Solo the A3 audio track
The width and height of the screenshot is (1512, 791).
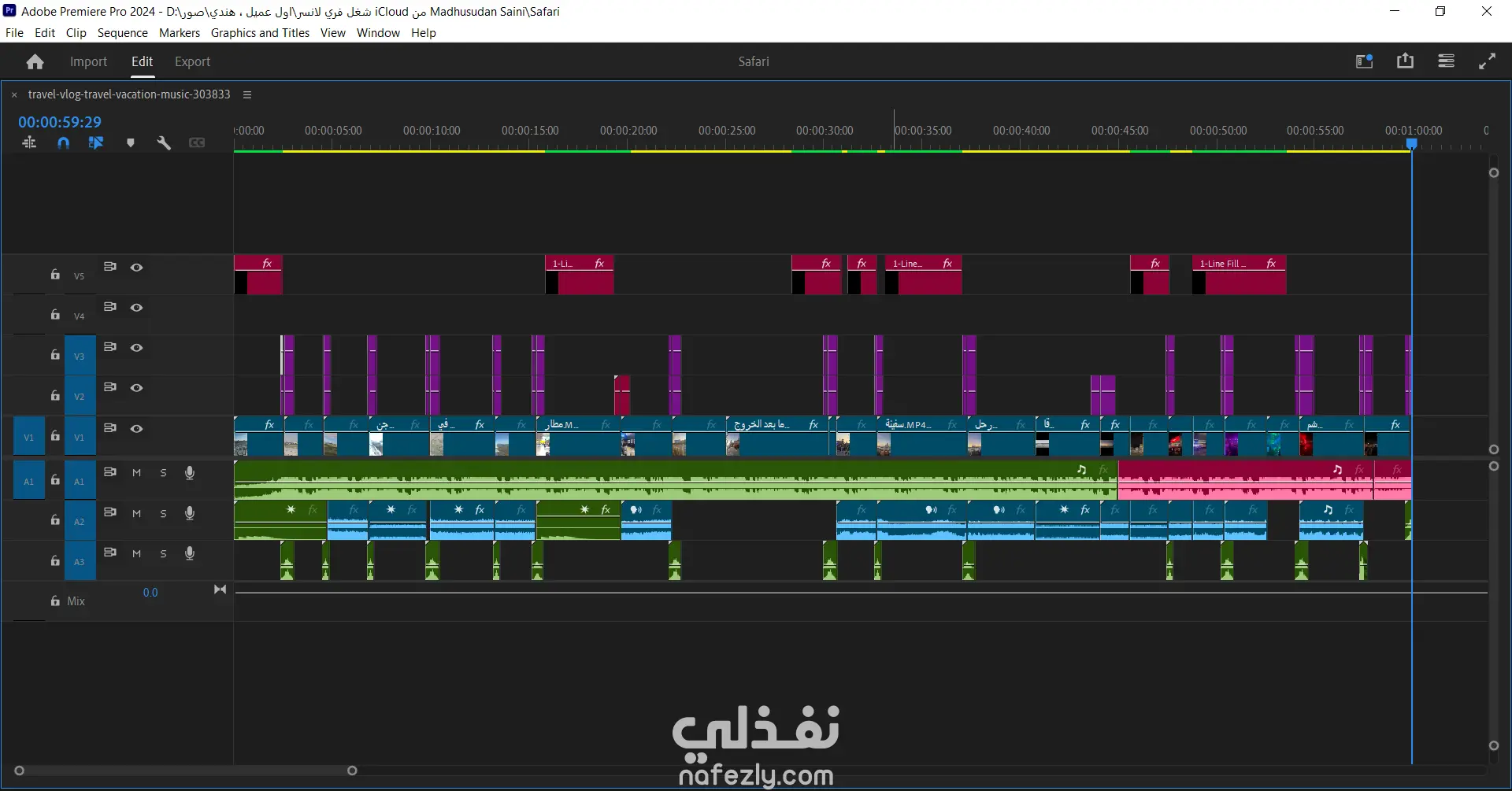163,553
